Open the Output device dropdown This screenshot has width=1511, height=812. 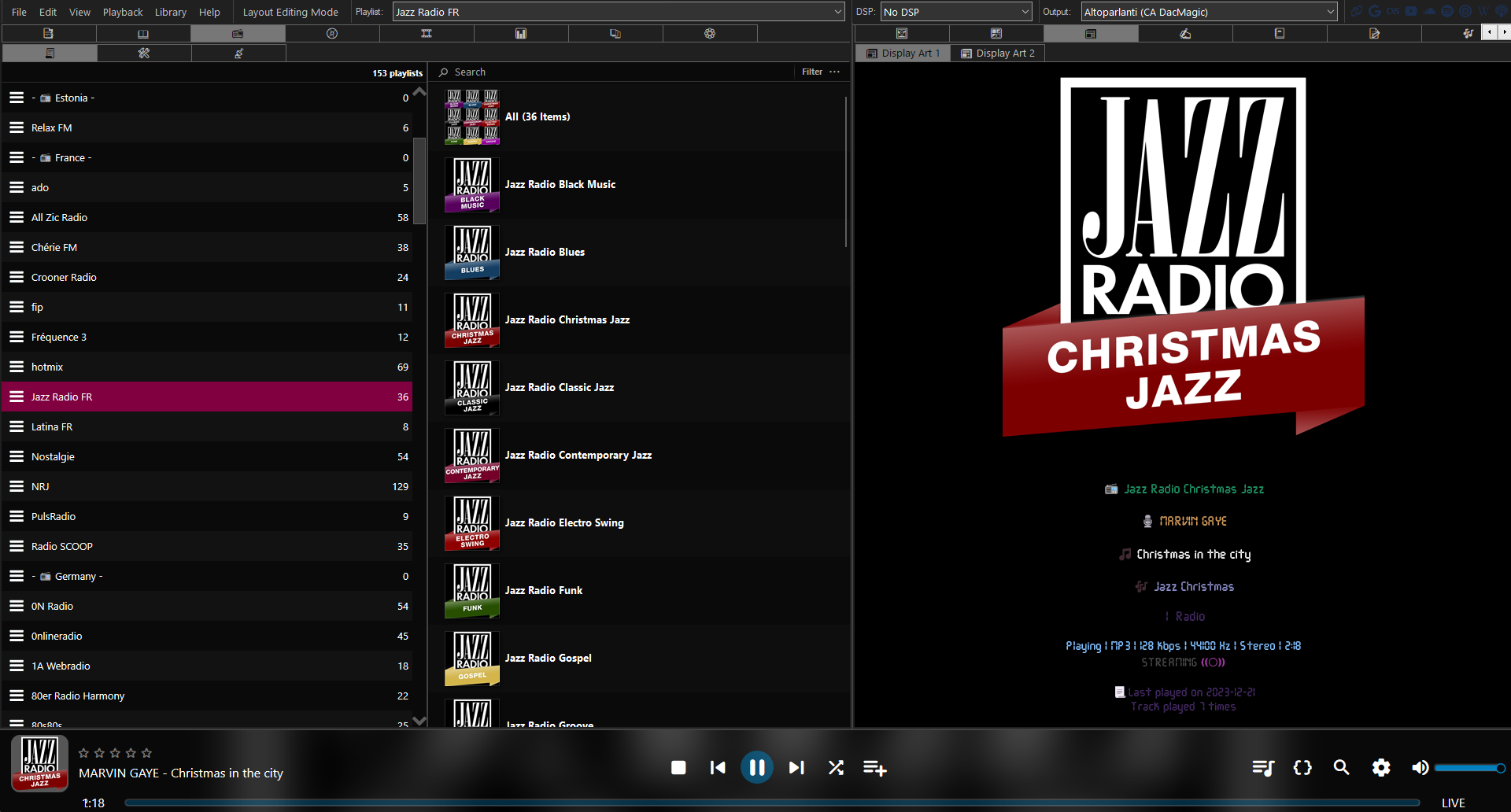[x=1209, y=12]
